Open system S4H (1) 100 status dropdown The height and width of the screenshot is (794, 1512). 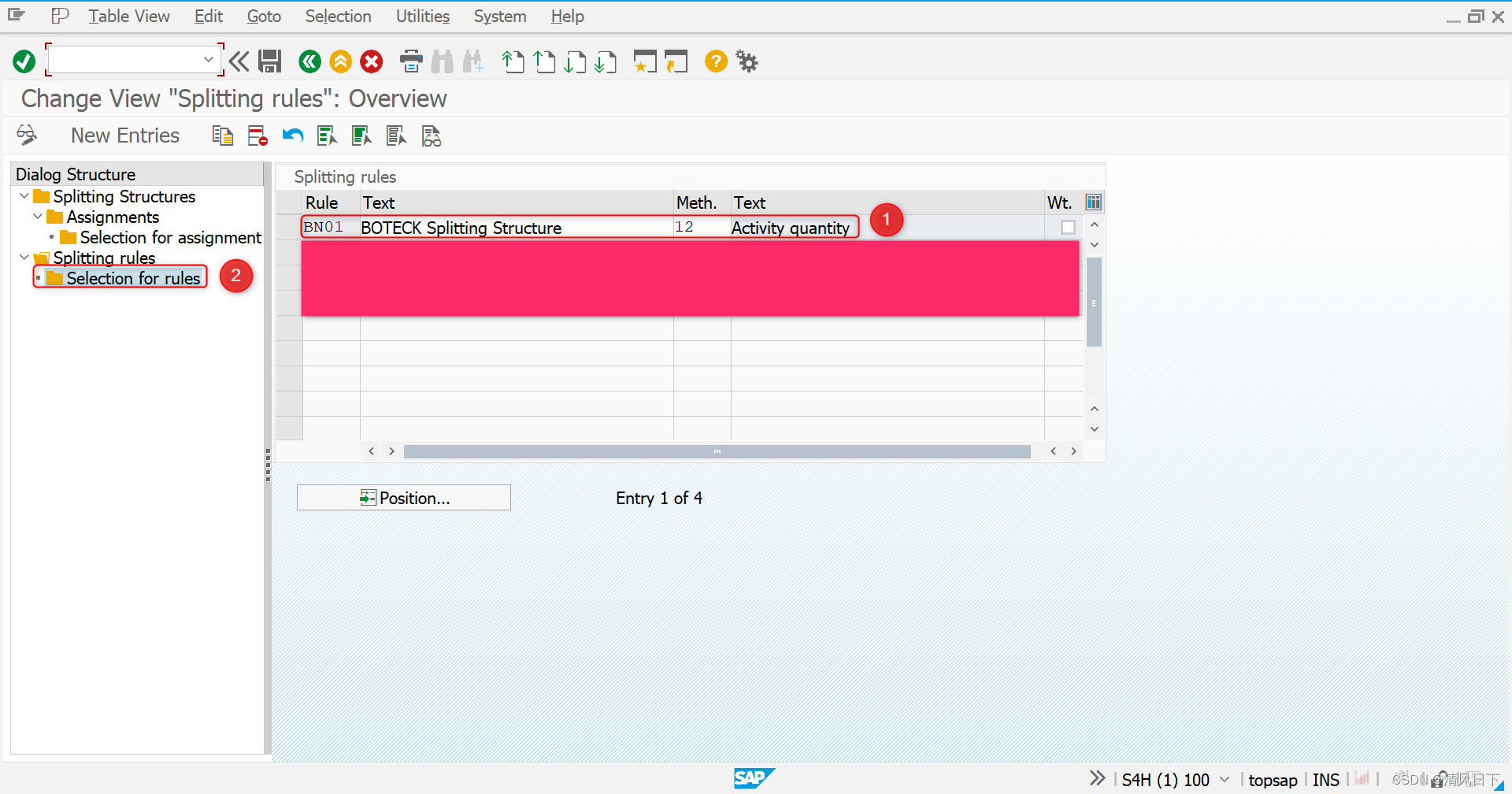coord(1225,780)
